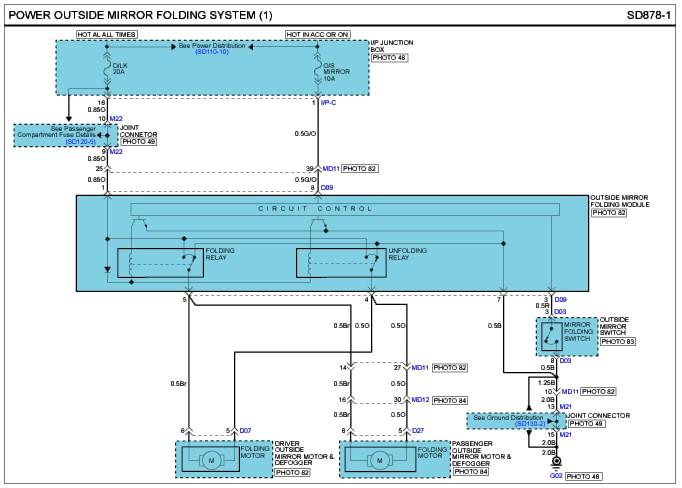Click the M21 connector reference at pin 13

pyautogui.click(x=565, y=407)
